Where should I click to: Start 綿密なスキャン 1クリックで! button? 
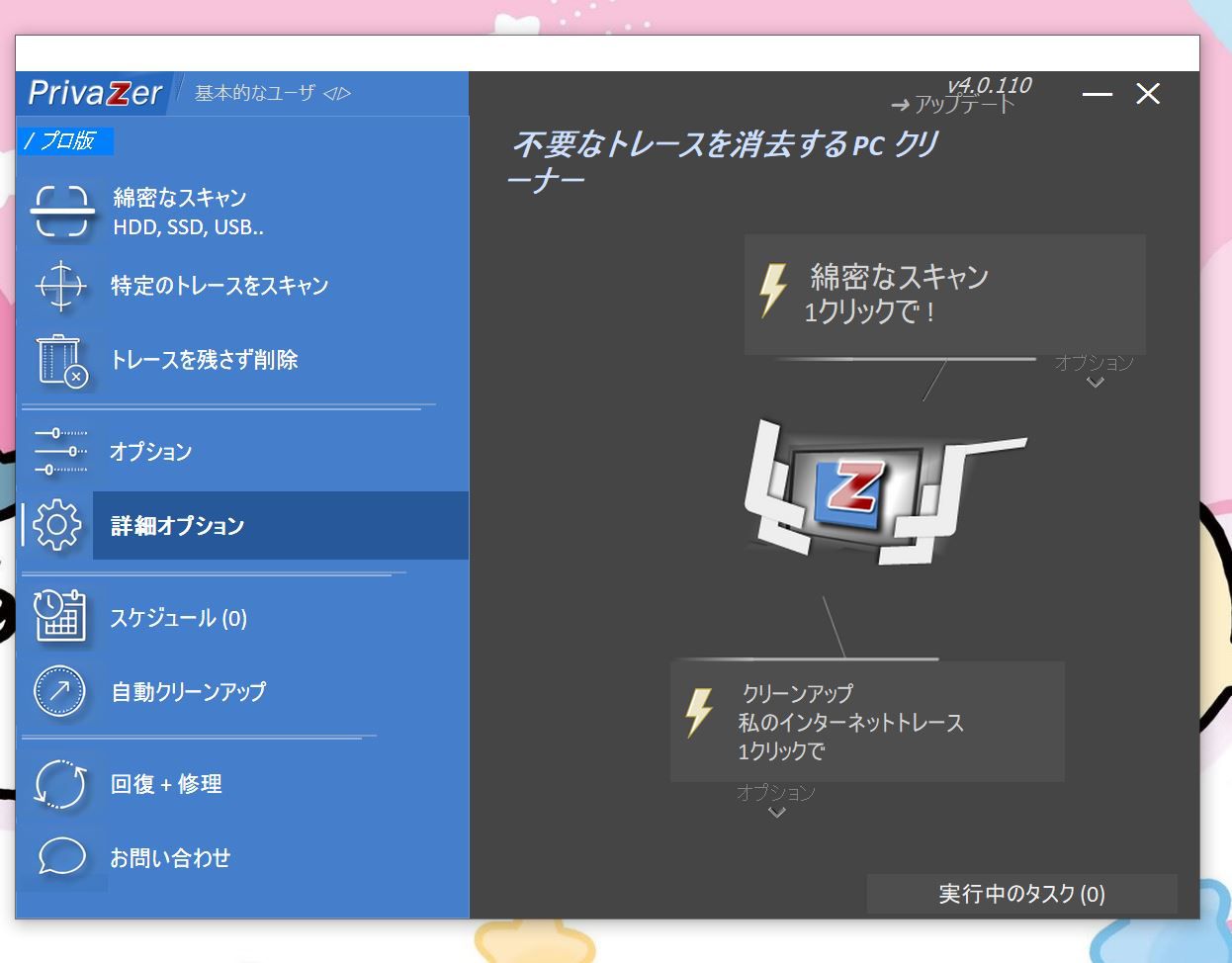[944, 294]
